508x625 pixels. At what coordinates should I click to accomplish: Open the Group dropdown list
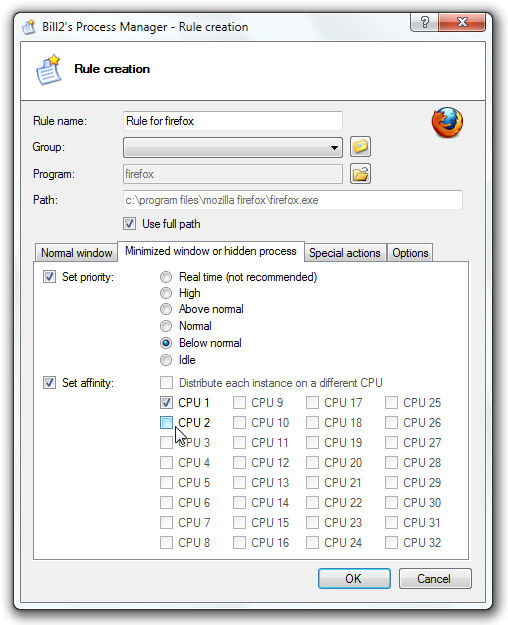(x=232, y=147)
